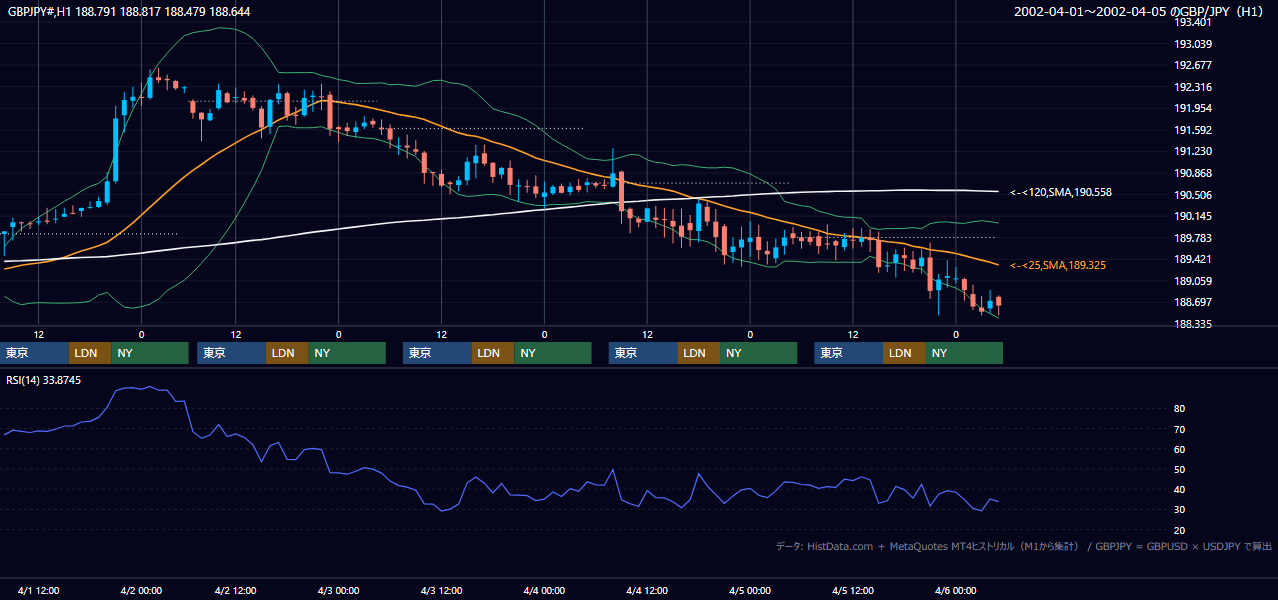Select the 4/2 00:00 time axis label

141,590
